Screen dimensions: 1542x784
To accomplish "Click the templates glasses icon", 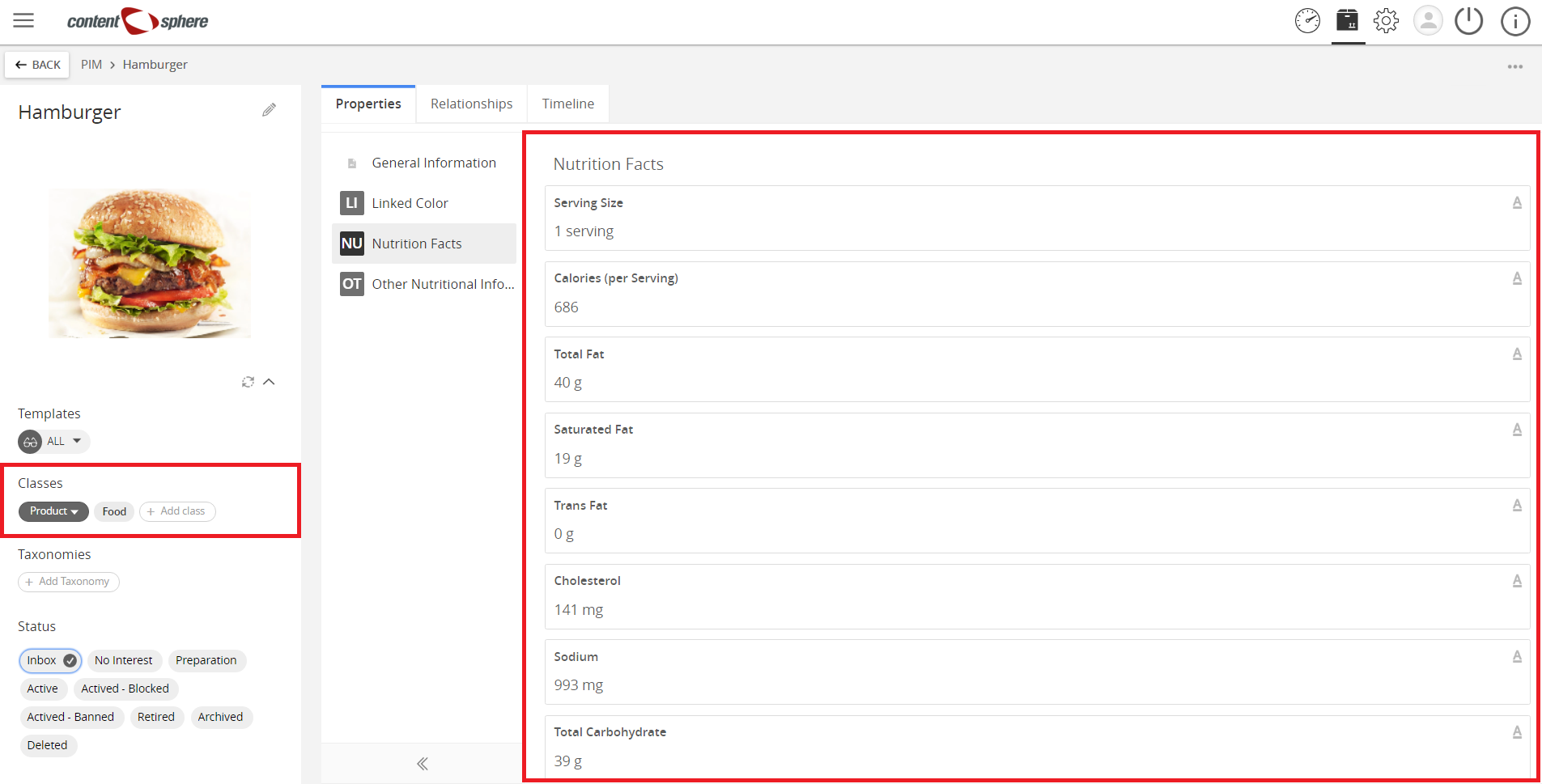I will click(x=30, y=442).
